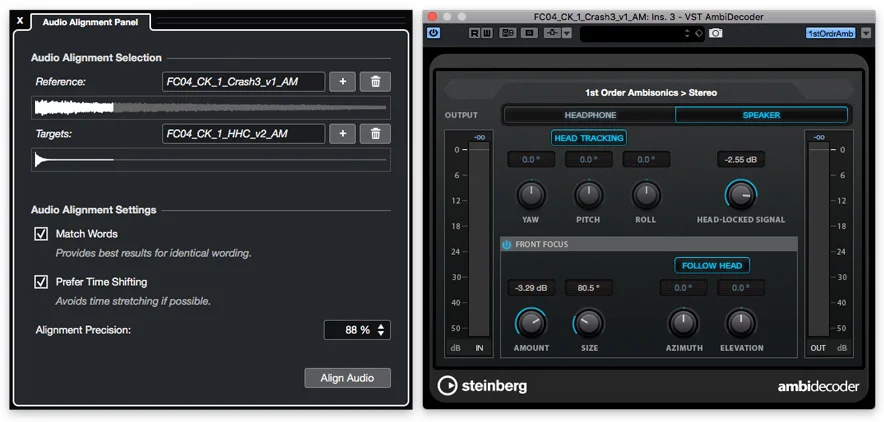Image resolution: width=884 pixels, height=422 pixels.
Task: Switch A/B settings comparison icon
Action: click(507, 33)
